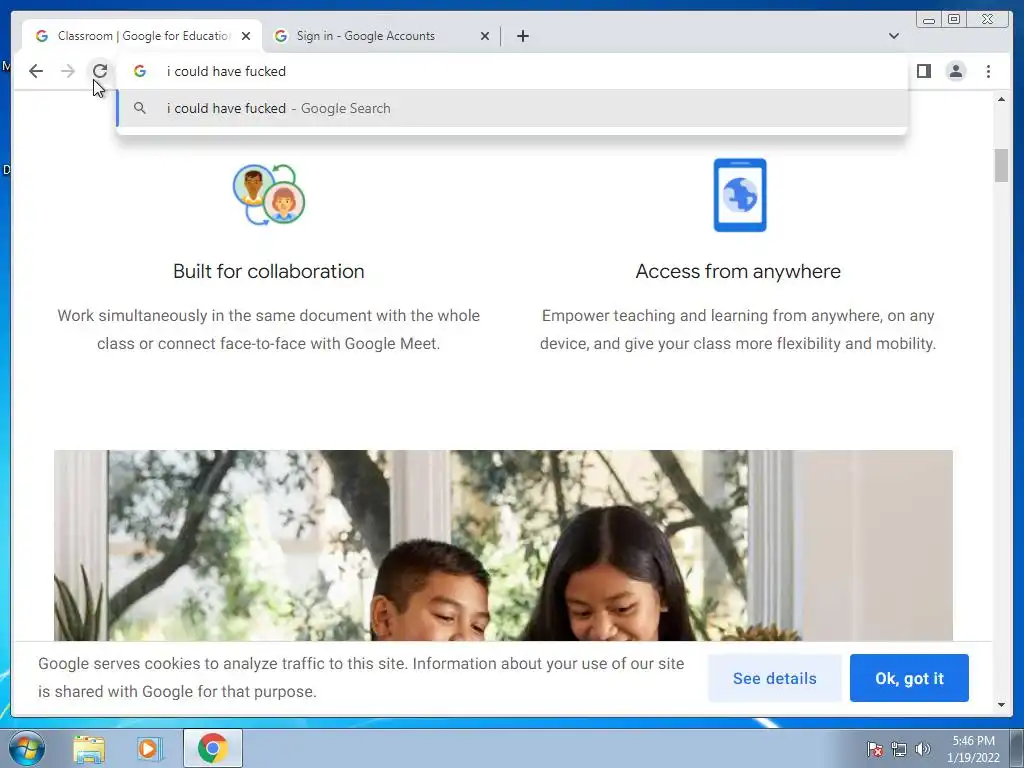Image resolution: width=1024 pixels, height=768 pixels.
Task: Open the side panel icon
Action: tap(923, 71)
